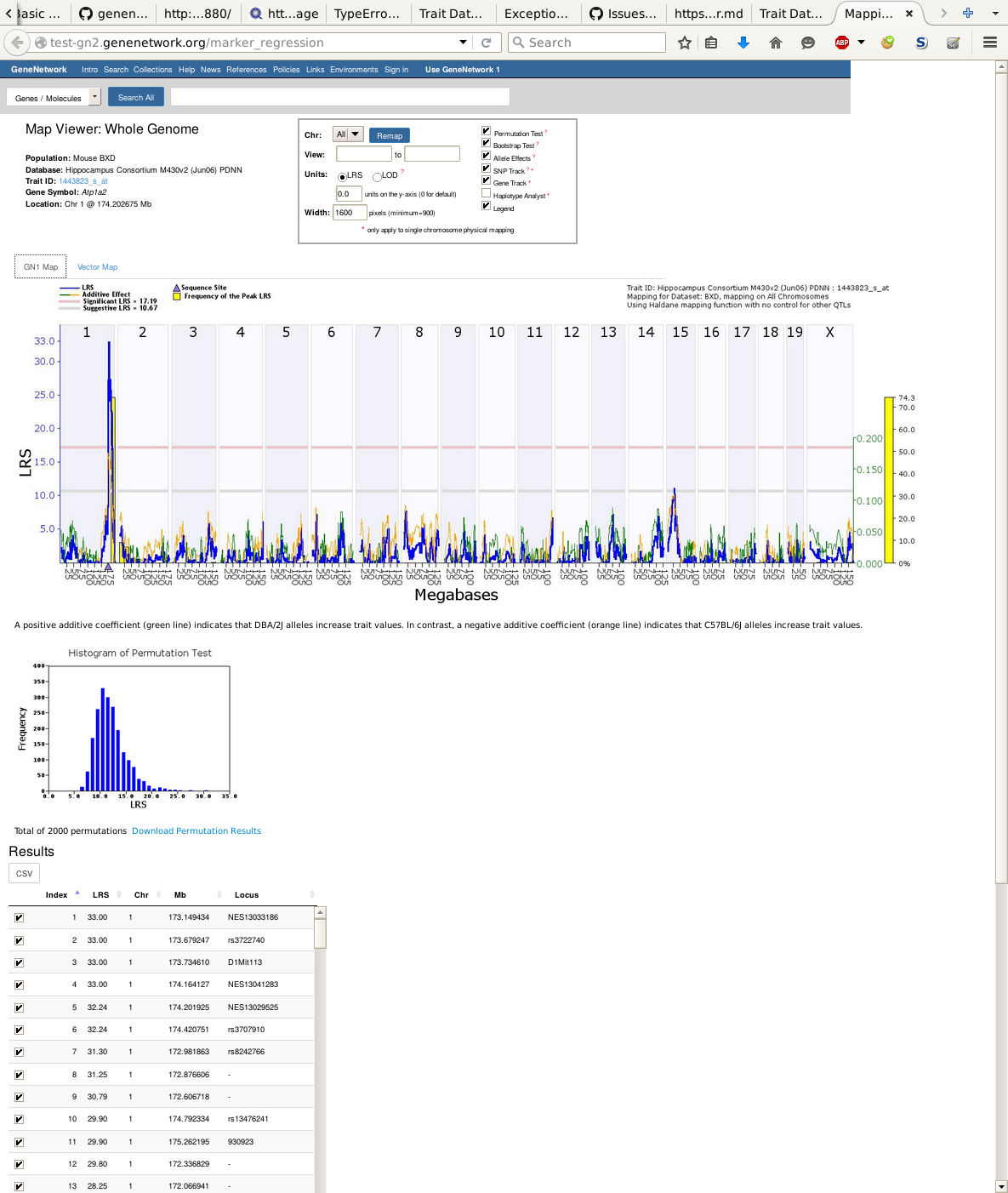Click the Width pixels input field
Screen dimensions: 1008x1193
click(x=350, y=213)
